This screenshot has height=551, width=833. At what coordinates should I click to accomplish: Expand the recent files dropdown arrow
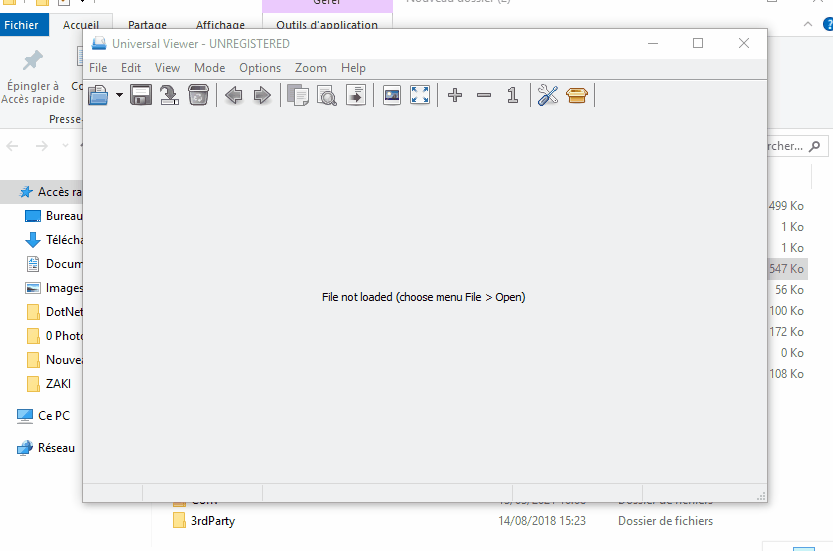pyautogui.click(x=119, y=96)
